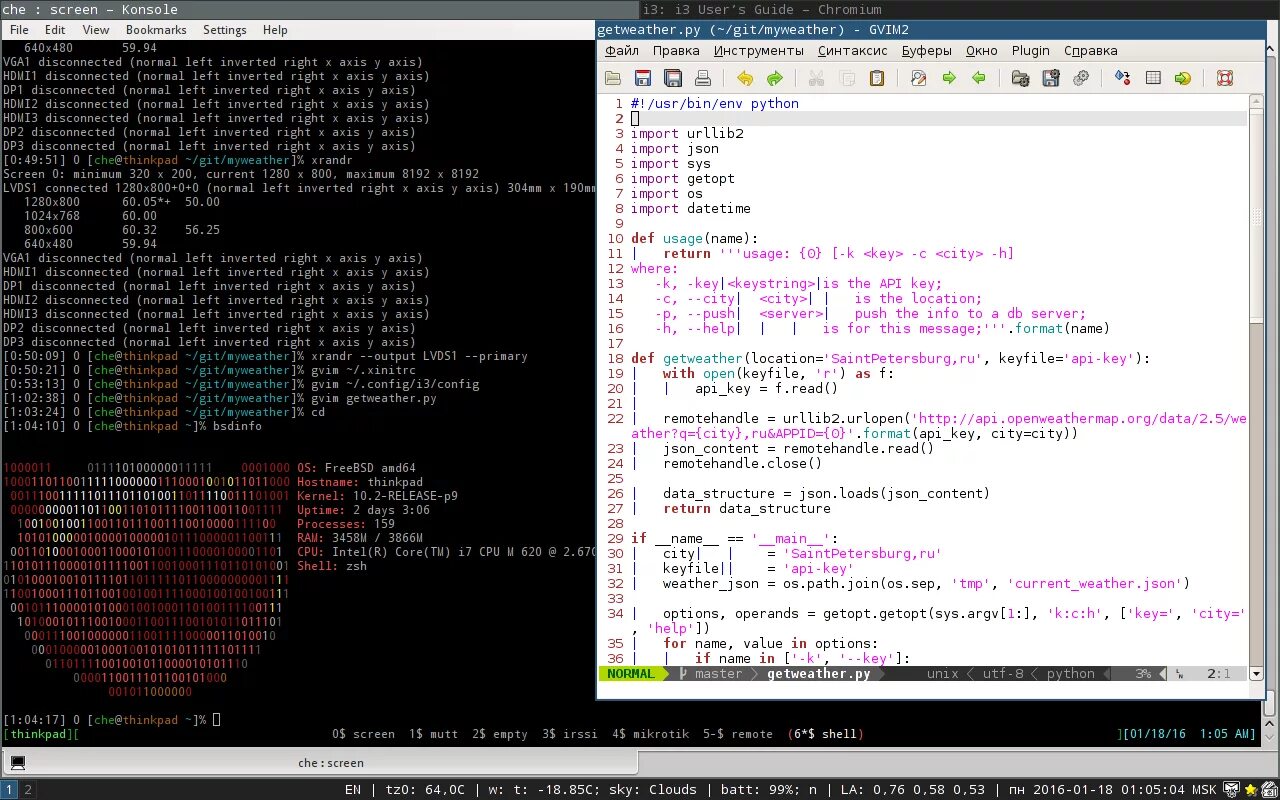Viewport: 1280px width, 800px height.
Task: Open Konsole Edit menu
Action: (55, 30)
